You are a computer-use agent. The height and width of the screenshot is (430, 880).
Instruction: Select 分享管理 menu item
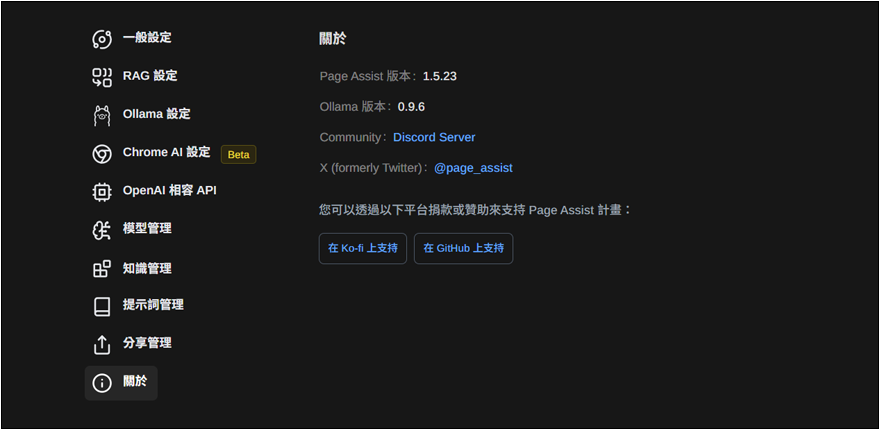click(147, 343)
